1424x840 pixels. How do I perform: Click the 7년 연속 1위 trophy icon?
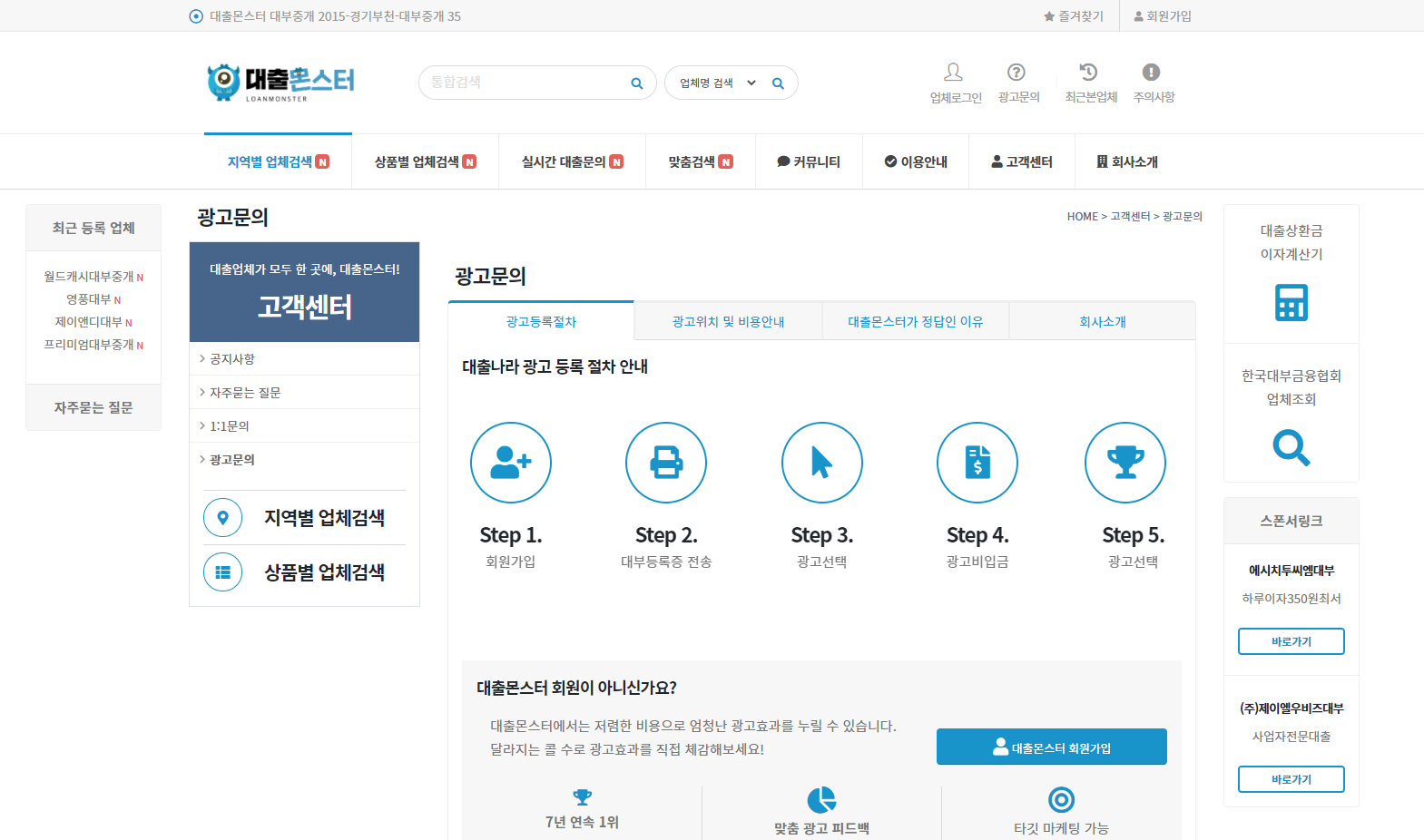coord(583,797)
